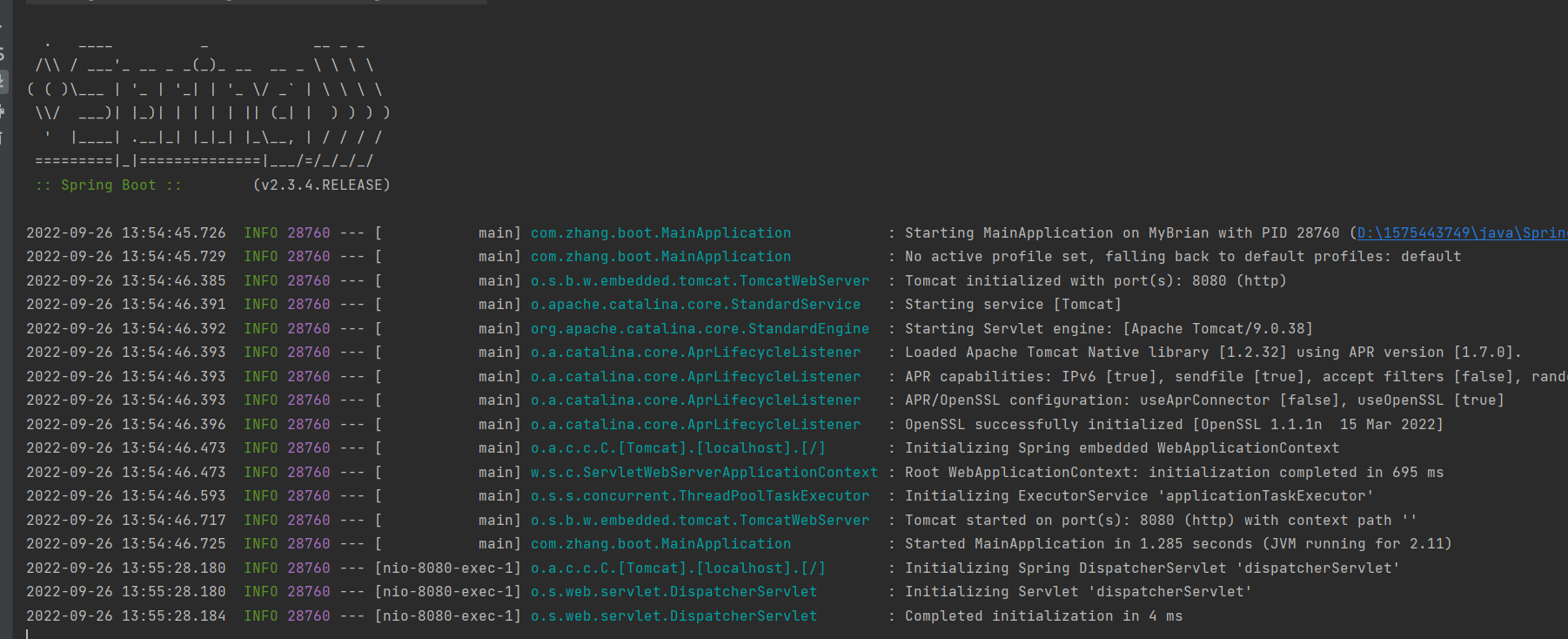Click 'OpenSSL successfully initialized' message

pyautogui.click(x=1174, y=425)
